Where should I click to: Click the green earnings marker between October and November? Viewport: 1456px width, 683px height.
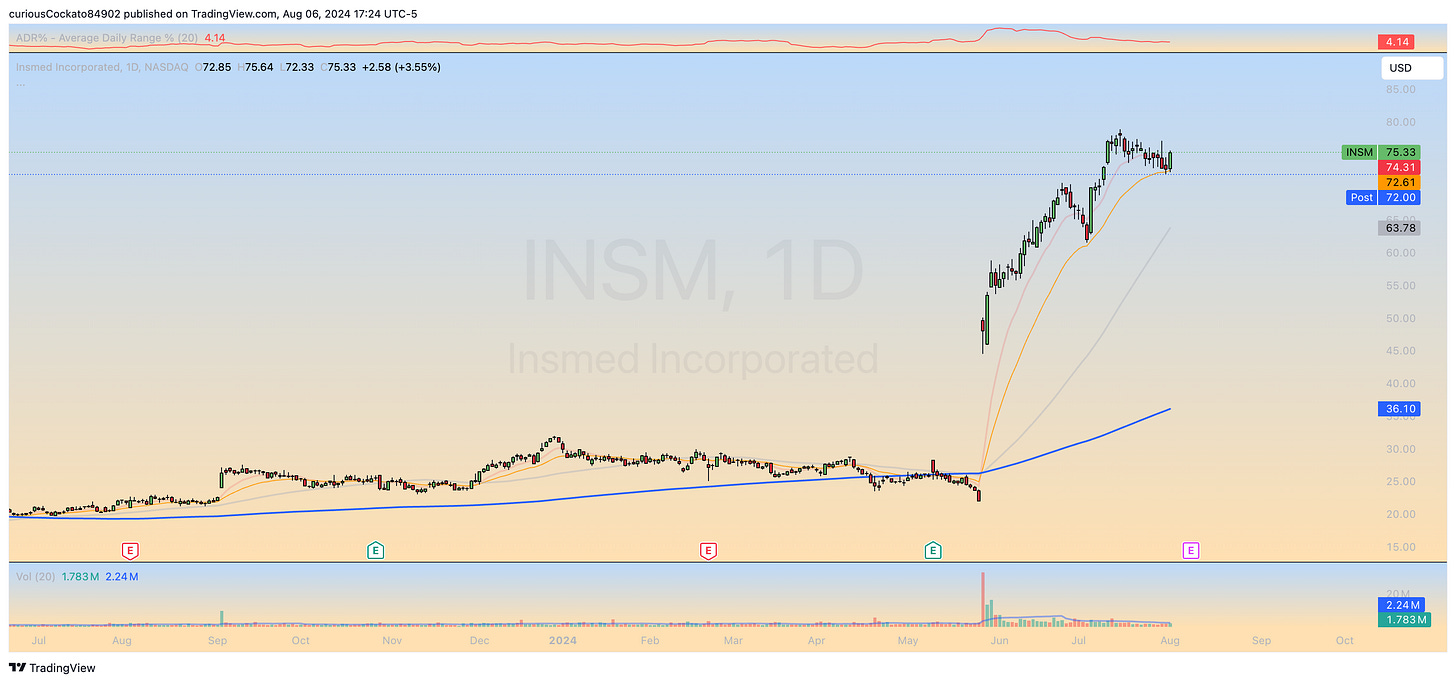pos(376,549)
